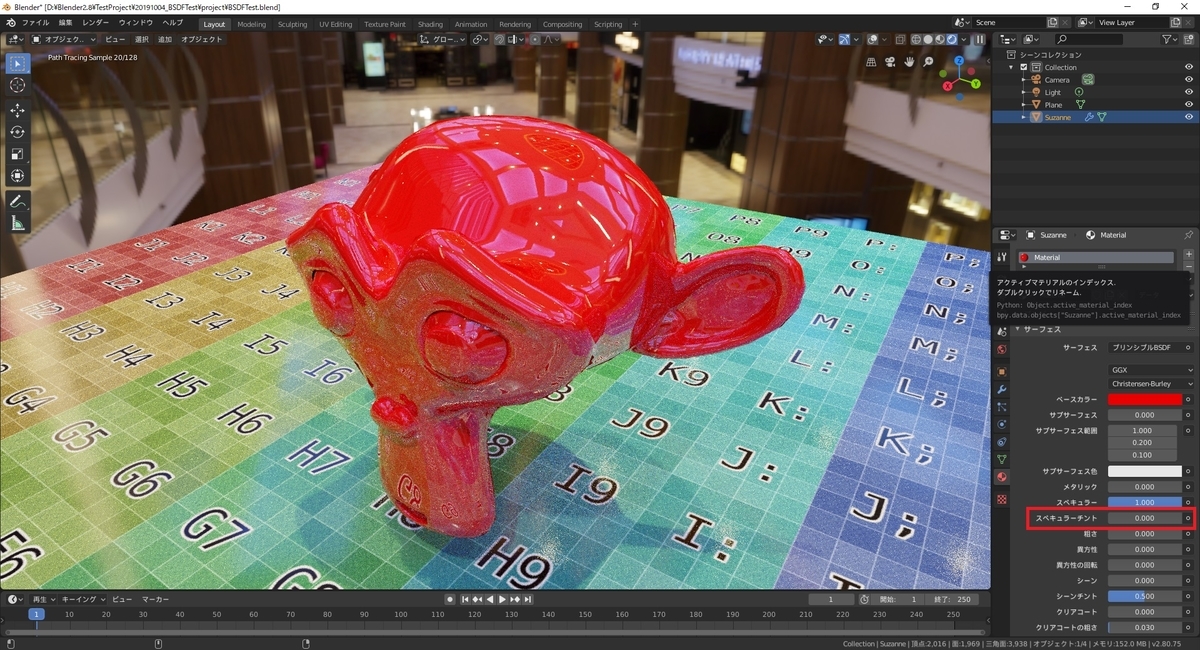Click the プリンシプルBSDF surface button

tap(1143, 348)
